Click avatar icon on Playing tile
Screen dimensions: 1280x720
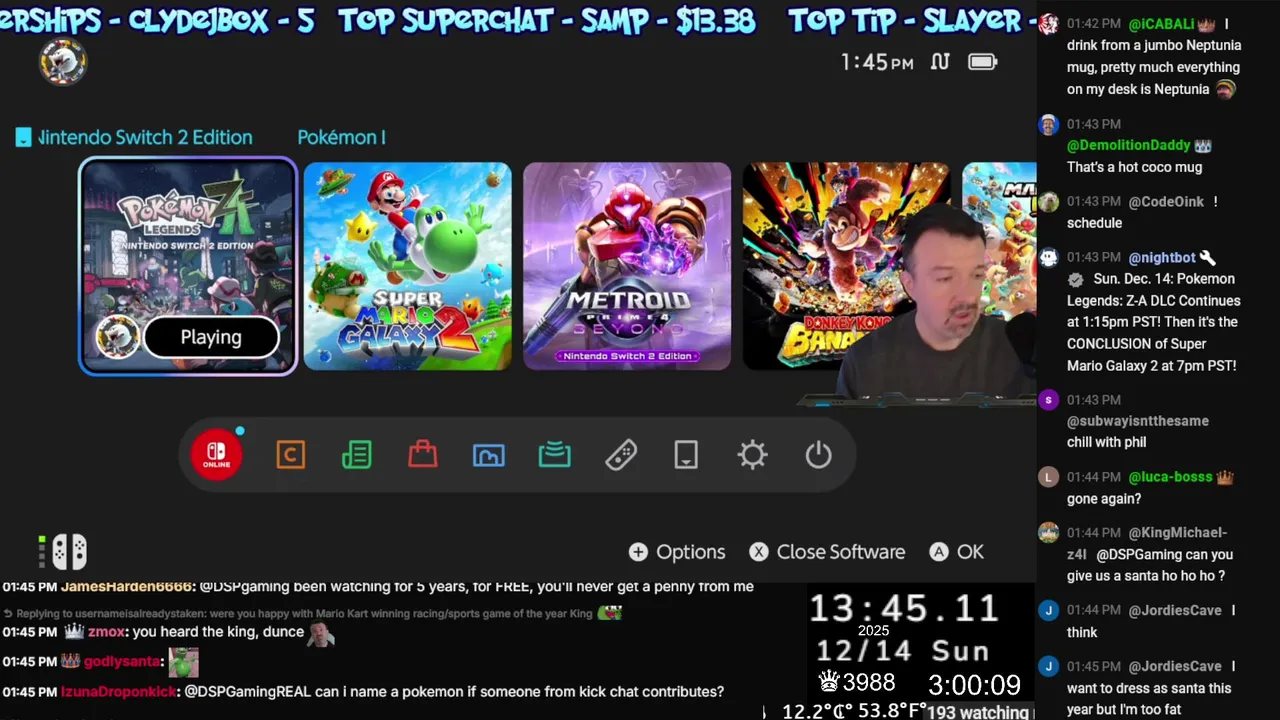click(x=117, y=337)
